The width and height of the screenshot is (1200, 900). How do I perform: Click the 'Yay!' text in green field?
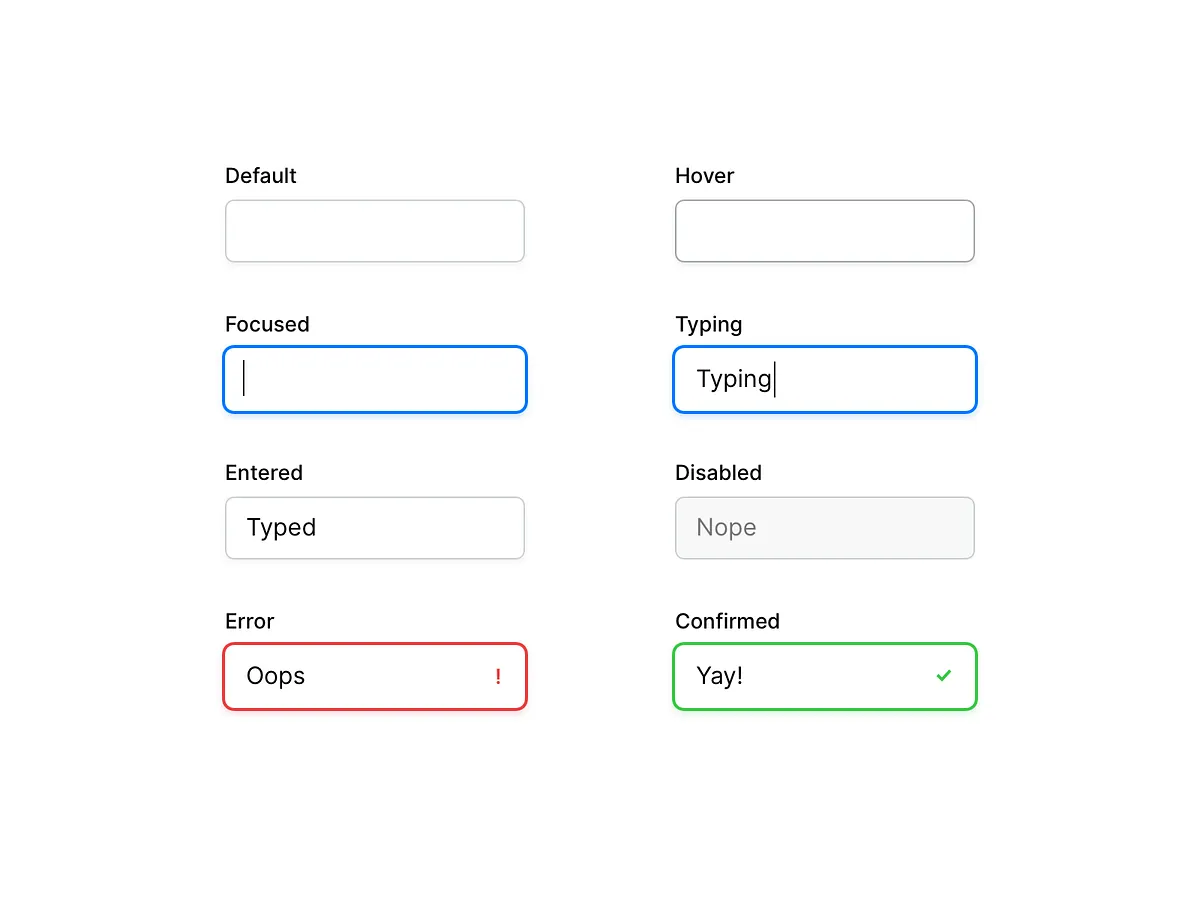point(719,675)
